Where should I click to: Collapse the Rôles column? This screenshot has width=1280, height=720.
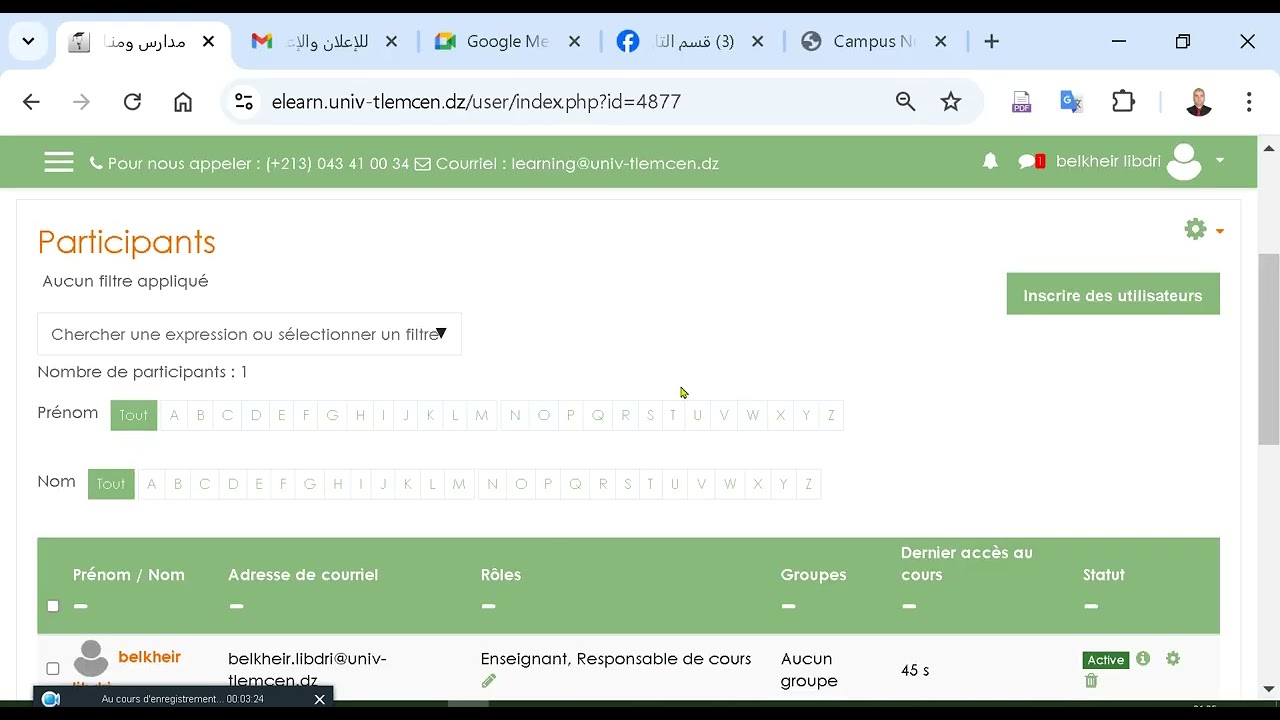[488, 605]
